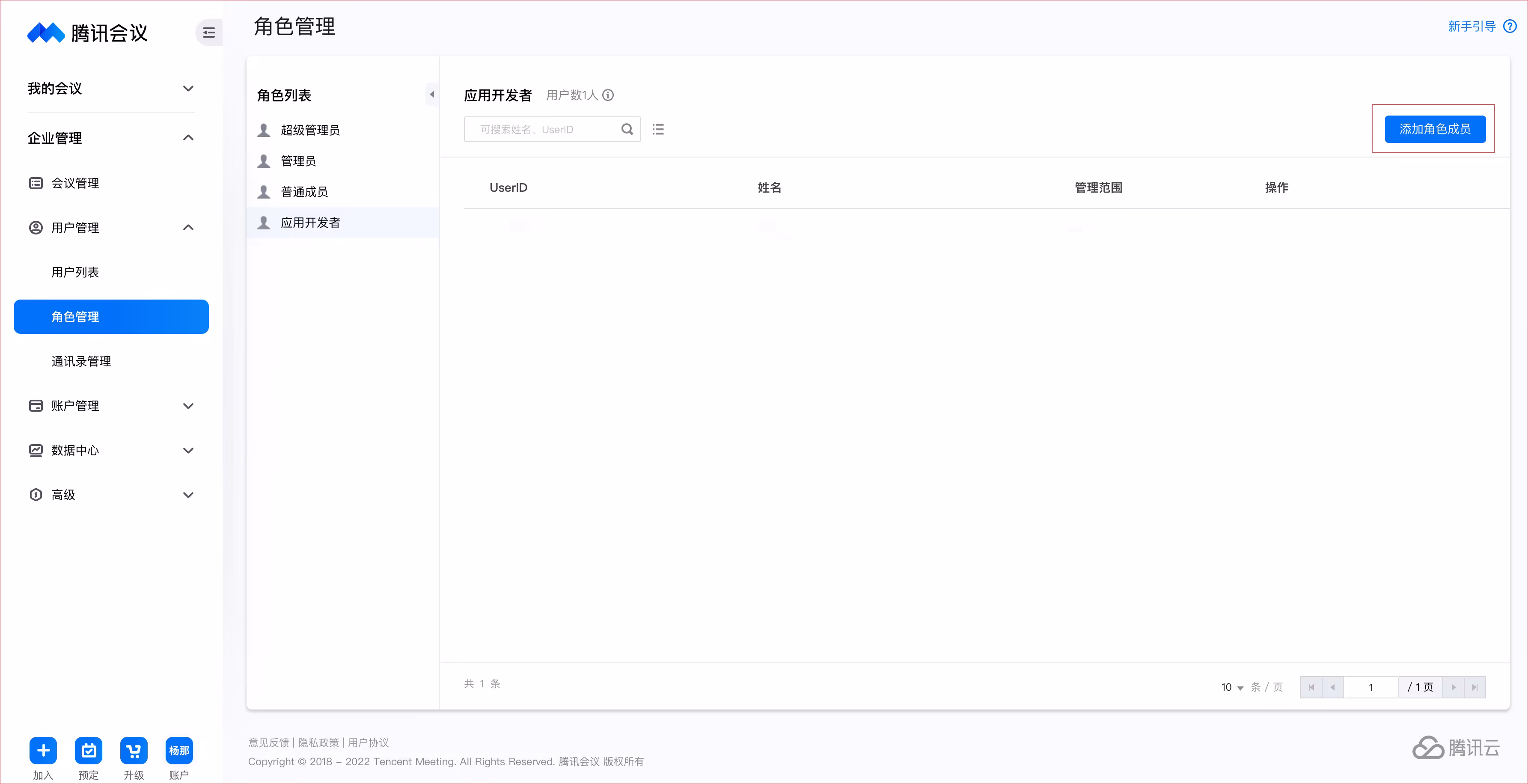
Task: Open the 新手引导 link
Action: [1472, 26]
